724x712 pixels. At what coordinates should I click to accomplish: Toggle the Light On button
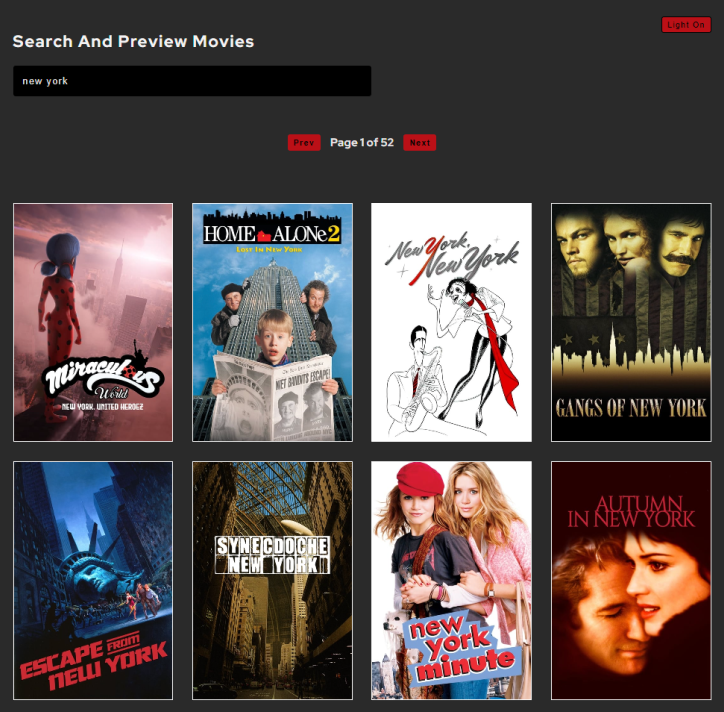click(x=686, y=25)
